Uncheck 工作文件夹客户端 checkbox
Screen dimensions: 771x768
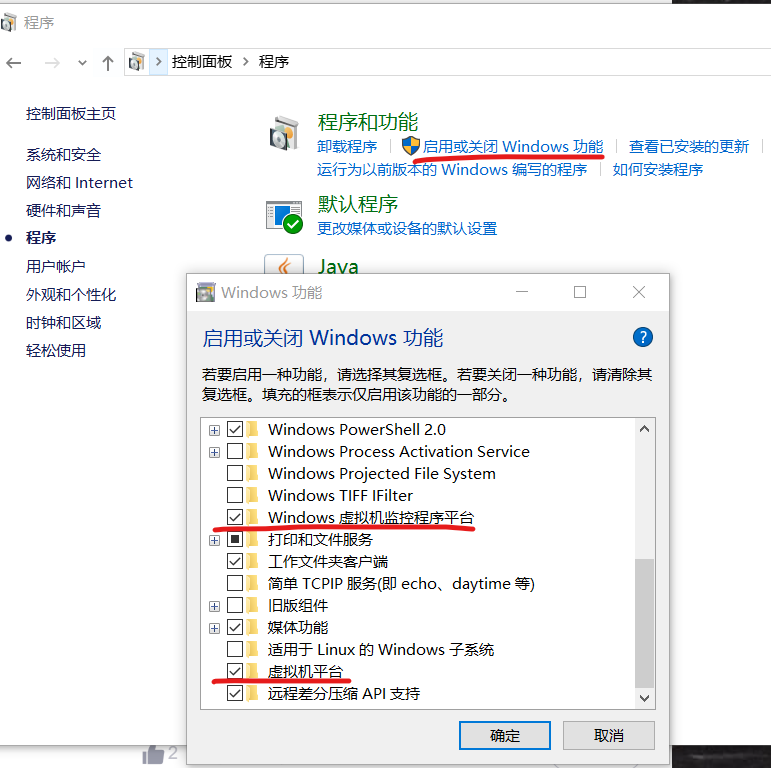click(x=235, y=561)
